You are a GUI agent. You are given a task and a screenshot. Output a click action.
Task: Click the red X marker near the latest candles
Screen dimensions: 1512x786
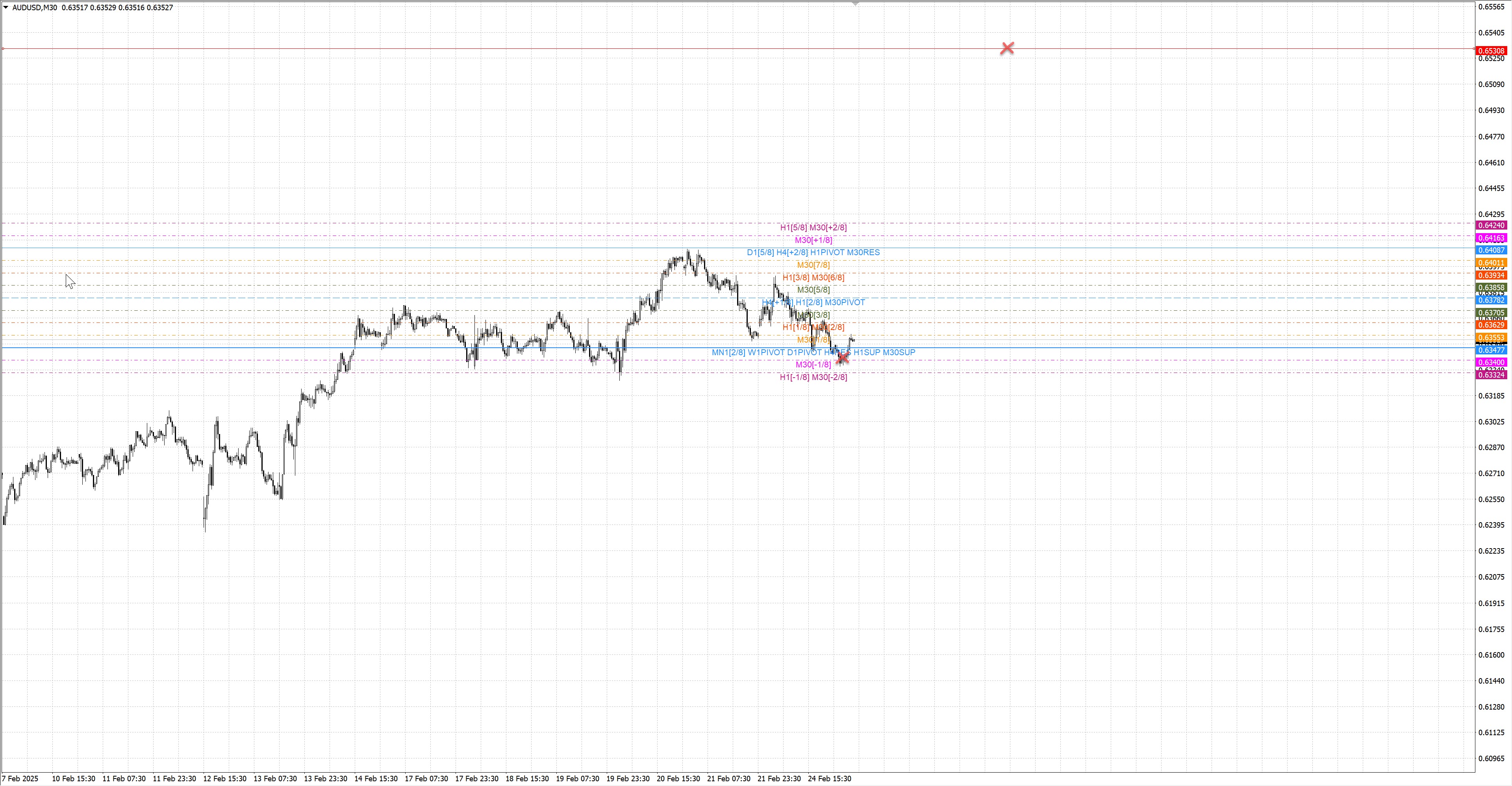click(x=843, y=357)
